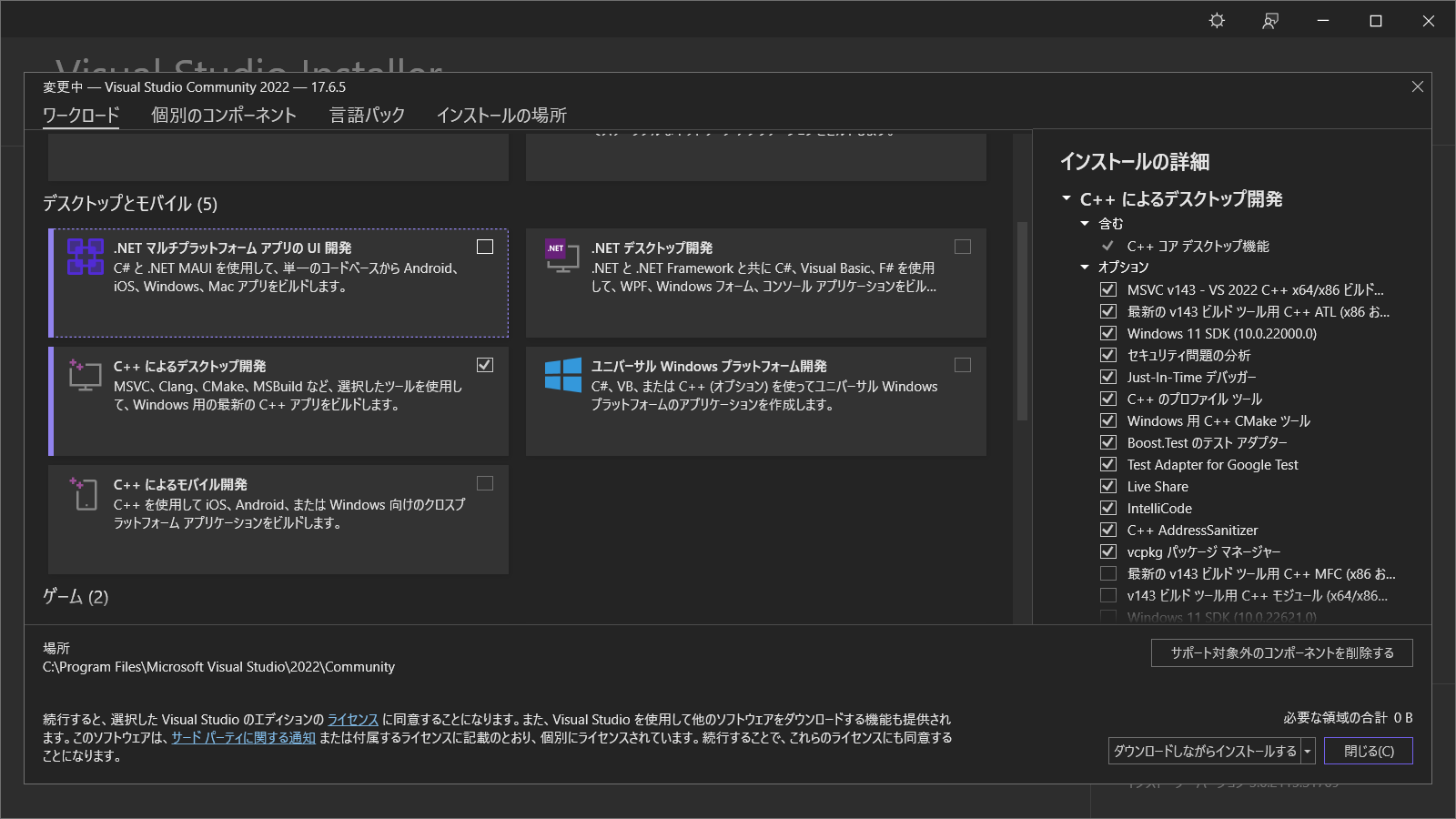Uncheck Test Adapter for Google Test

1108,464
